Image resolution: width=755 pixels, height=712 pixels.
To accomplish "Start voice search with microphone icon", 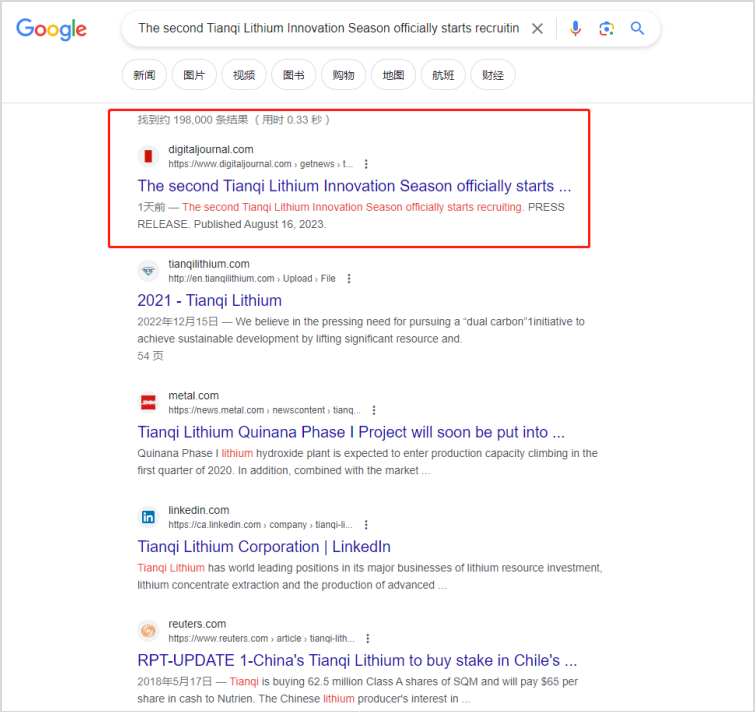I will [x=575, y=29].
